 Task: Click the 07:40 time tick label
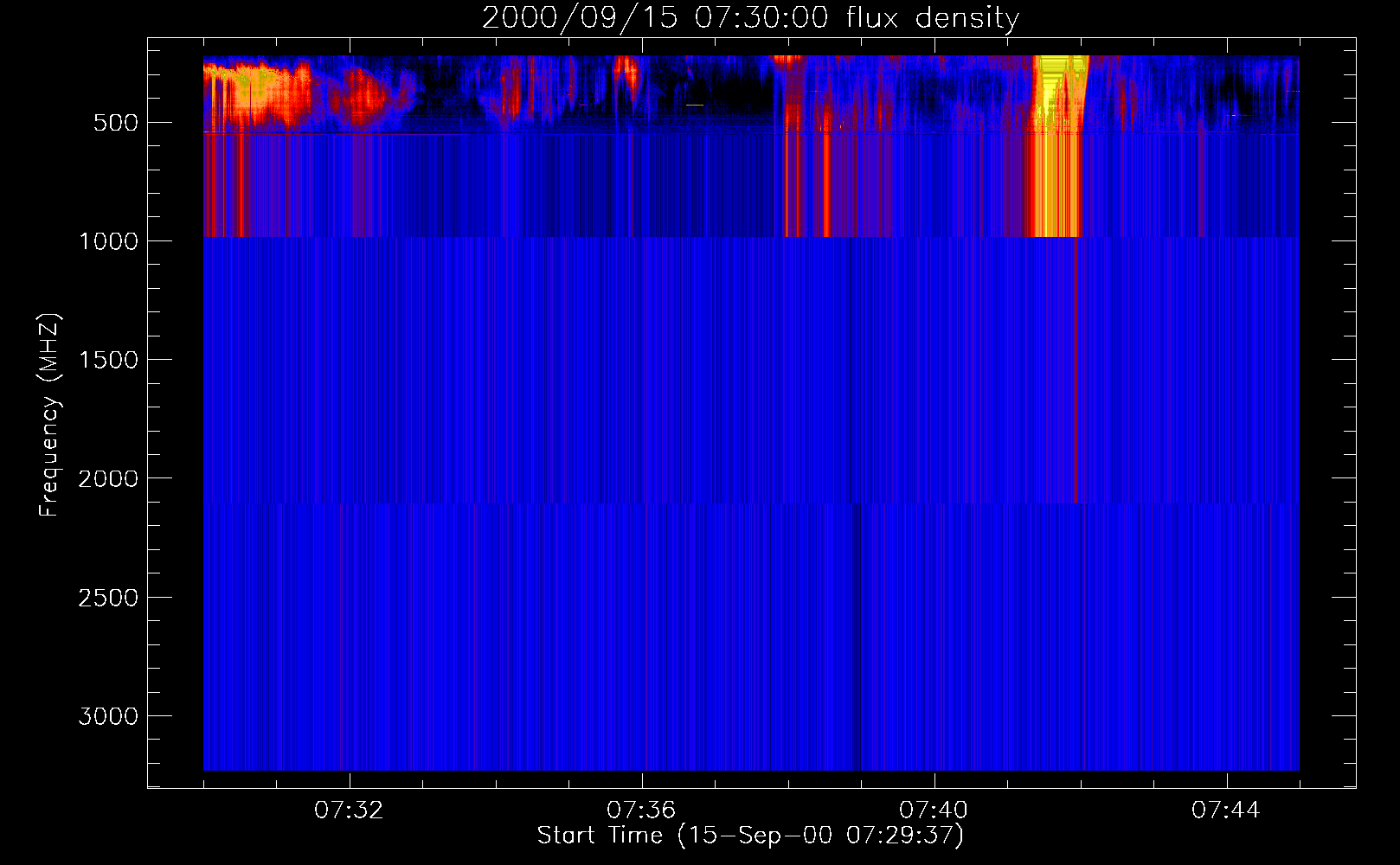point(934,811)
